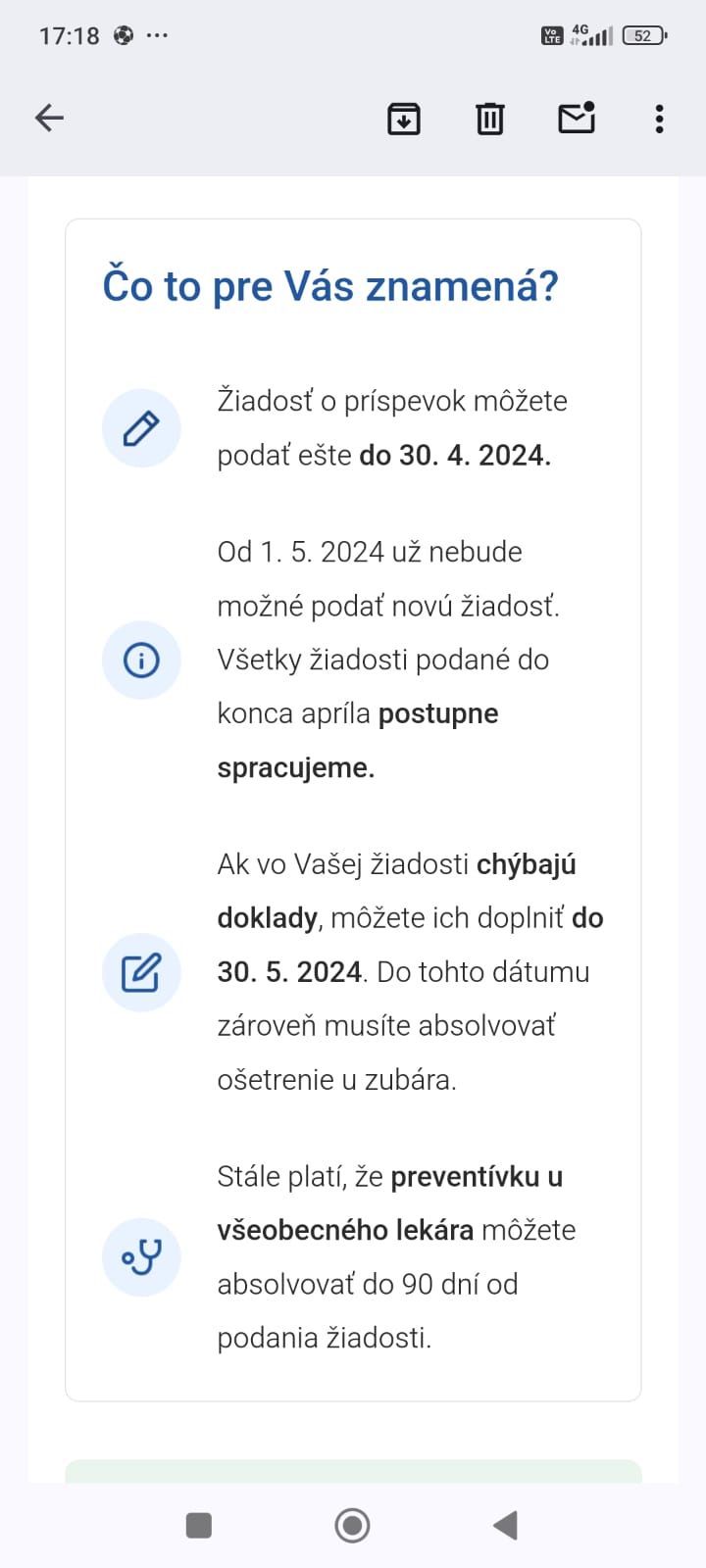Archive this email
This screenshot has width=706, height=1568.
point(404,119)
